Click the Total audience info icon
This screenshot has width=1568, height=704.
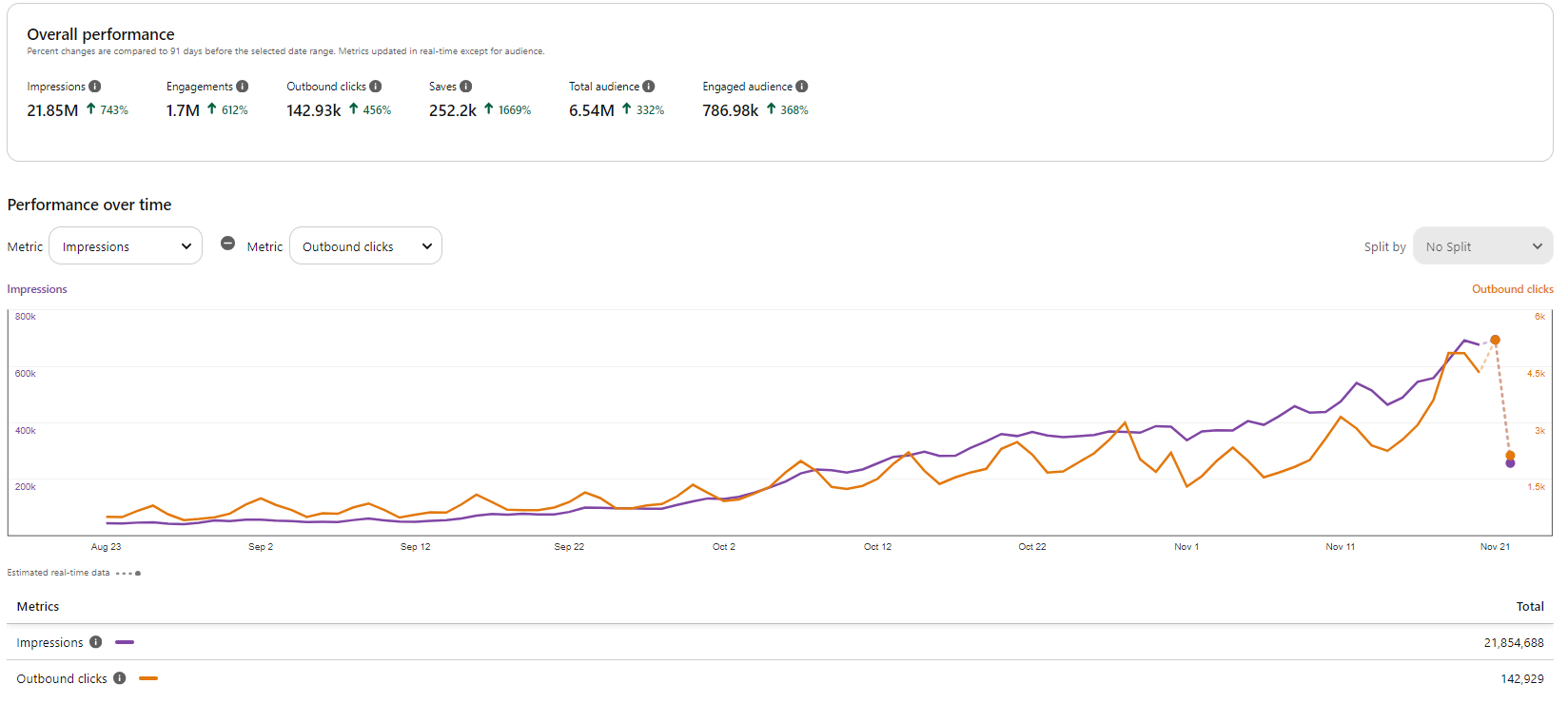[649, 87]
